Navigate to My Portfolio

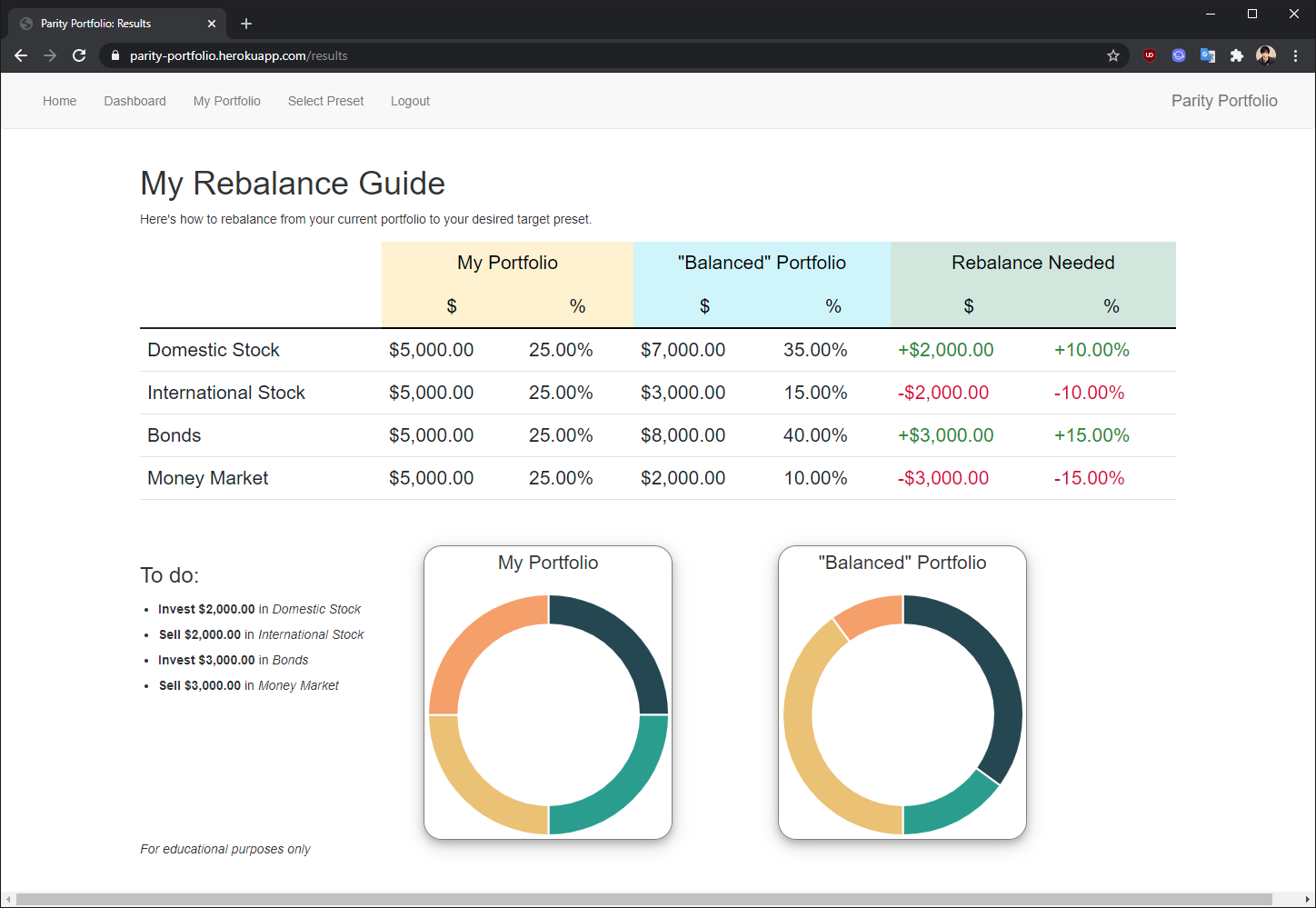coord(226,101)
